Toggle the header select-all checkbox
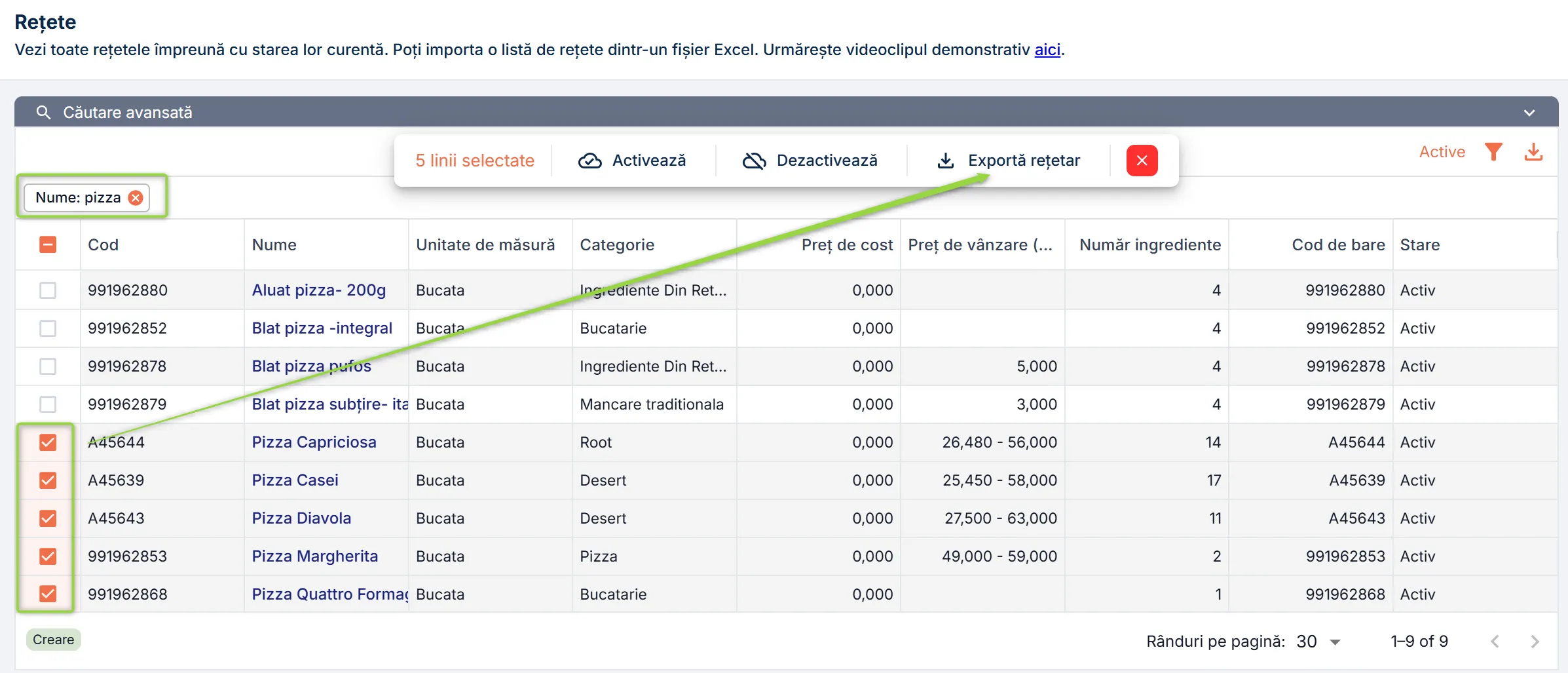Image resolution: width=1568 pixels, height=673 pixels. [x=48, y=244]
